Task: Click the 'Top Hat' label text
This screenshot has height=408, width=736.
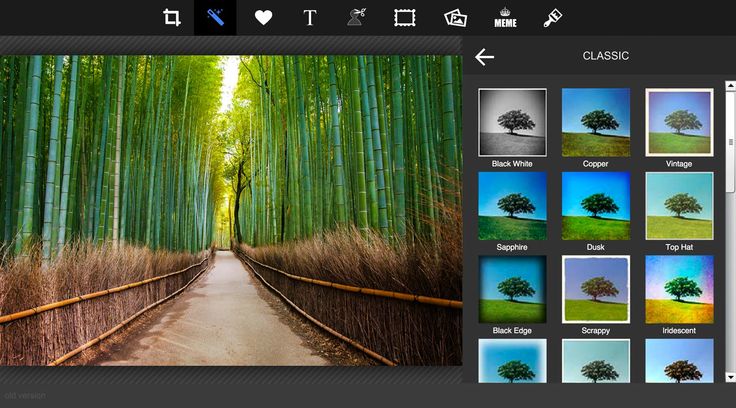Action: click(679, 247)
